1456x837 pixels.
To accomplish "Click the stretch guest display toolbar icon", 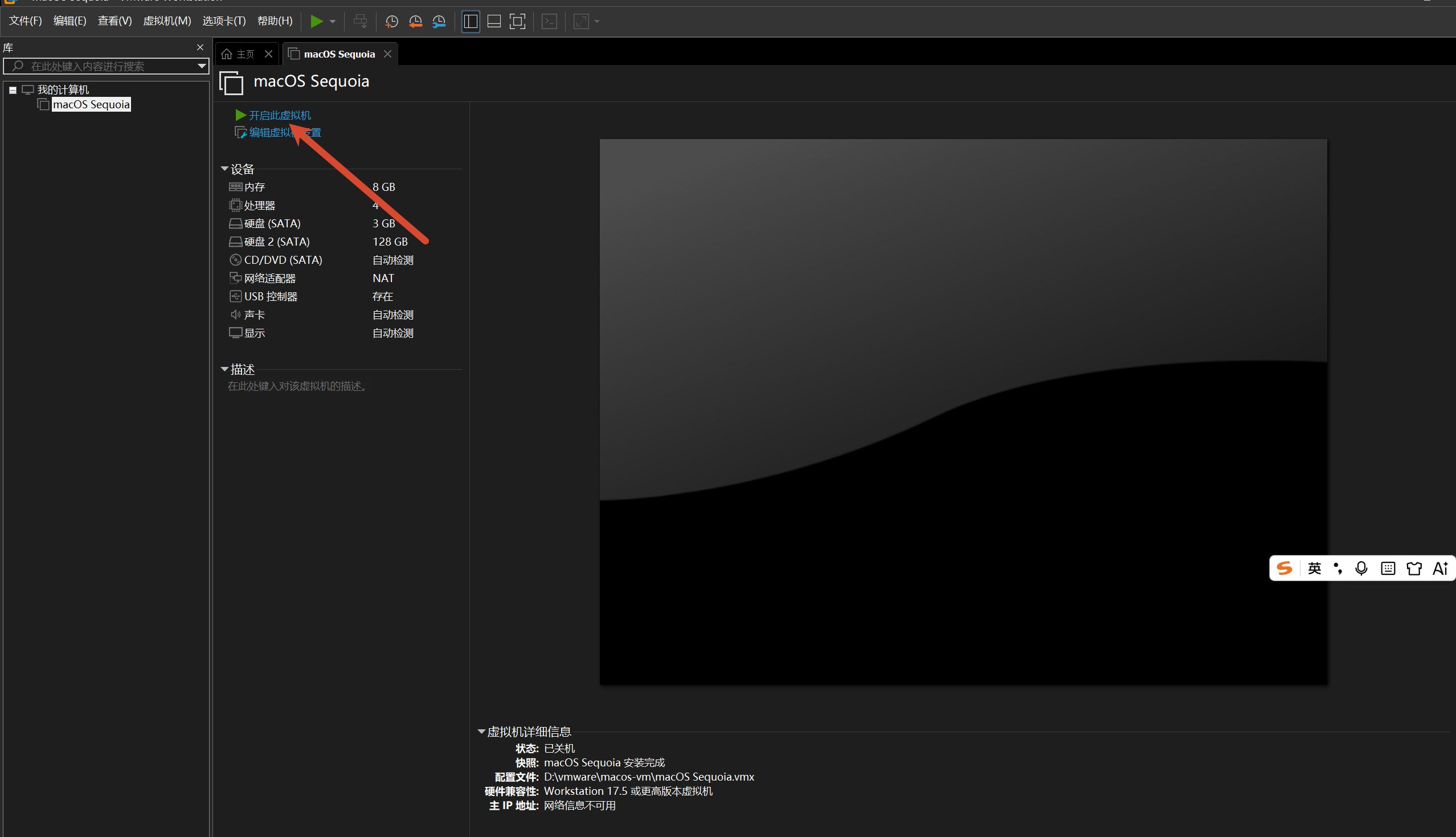I will click(x=581, y=21).
